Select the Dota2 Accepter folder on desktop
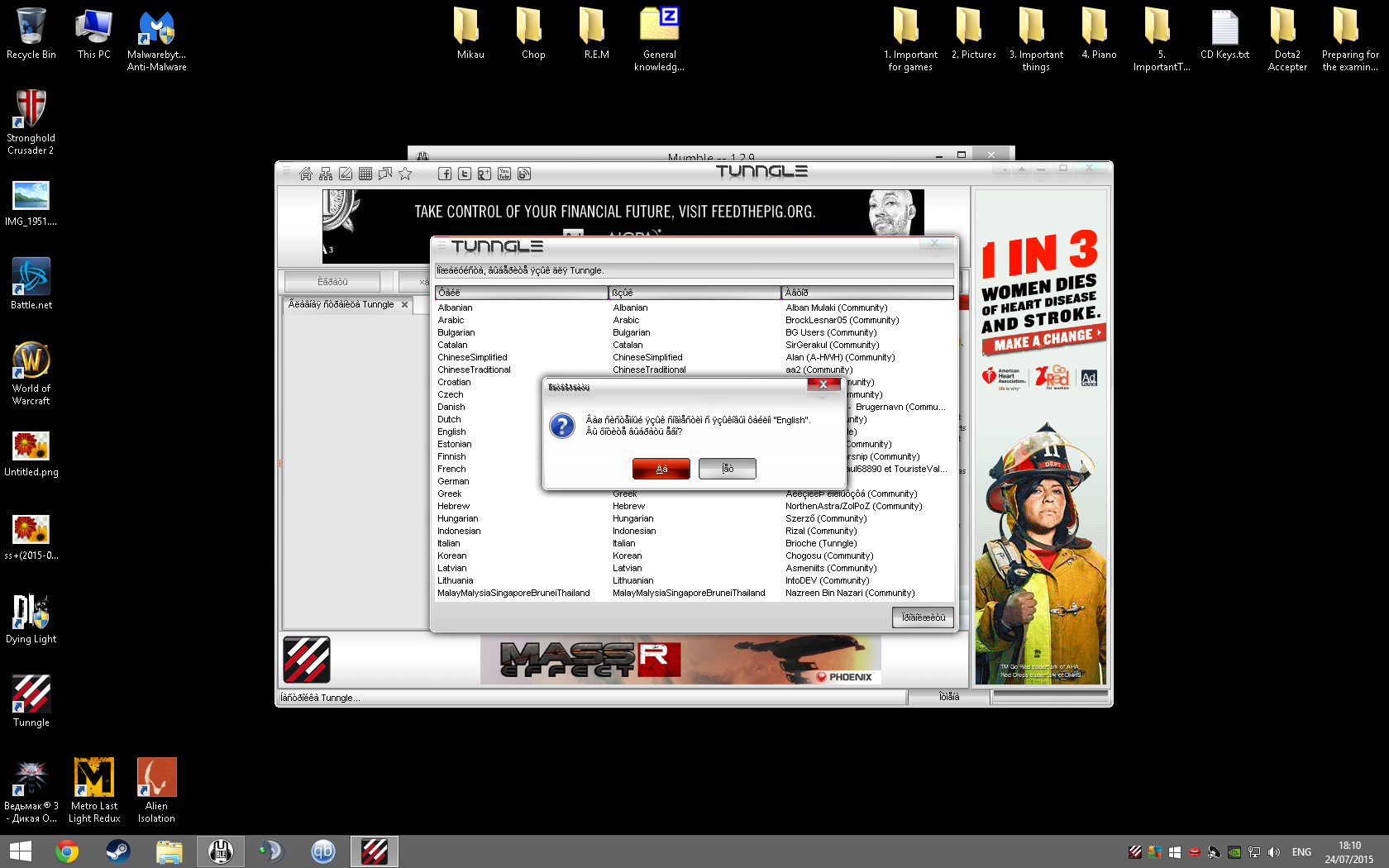Viewport: 1389px width, 868px height. (x=1288, y=40)
